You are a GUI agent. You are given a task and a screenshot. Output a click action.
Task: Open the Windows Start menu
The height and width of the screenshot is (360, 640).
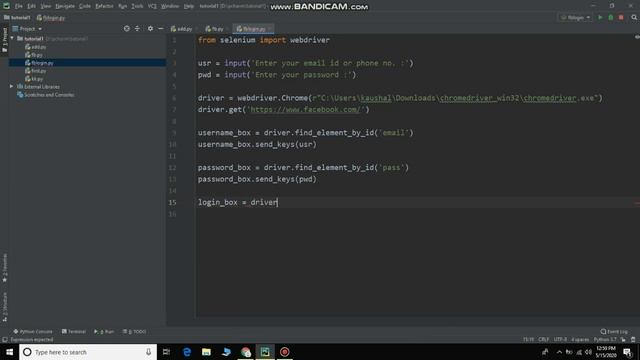[x=9, y=352]
